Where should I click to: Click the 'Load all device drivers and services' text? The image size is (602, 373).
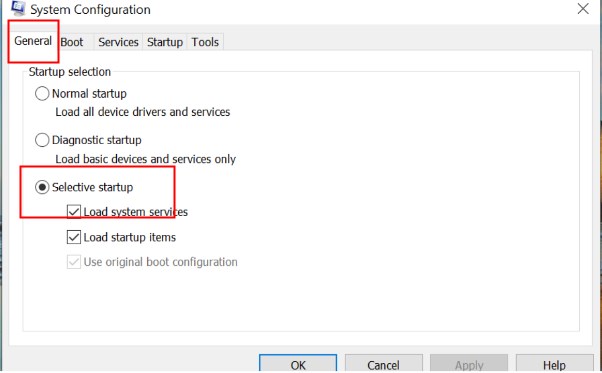(143, 112)
